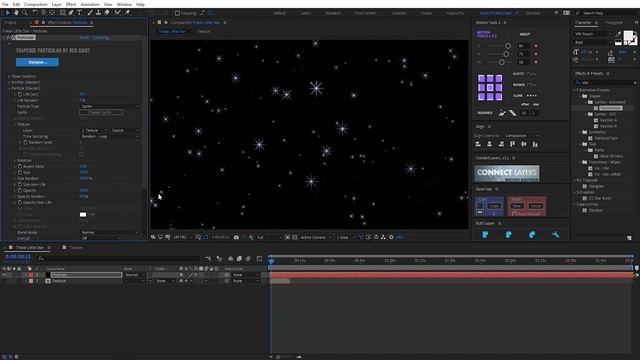The width and height of the screenshot is (640, 360).
Task: Toggle Opacity stopwatch keyframe
Action: [x=20, y=191]
